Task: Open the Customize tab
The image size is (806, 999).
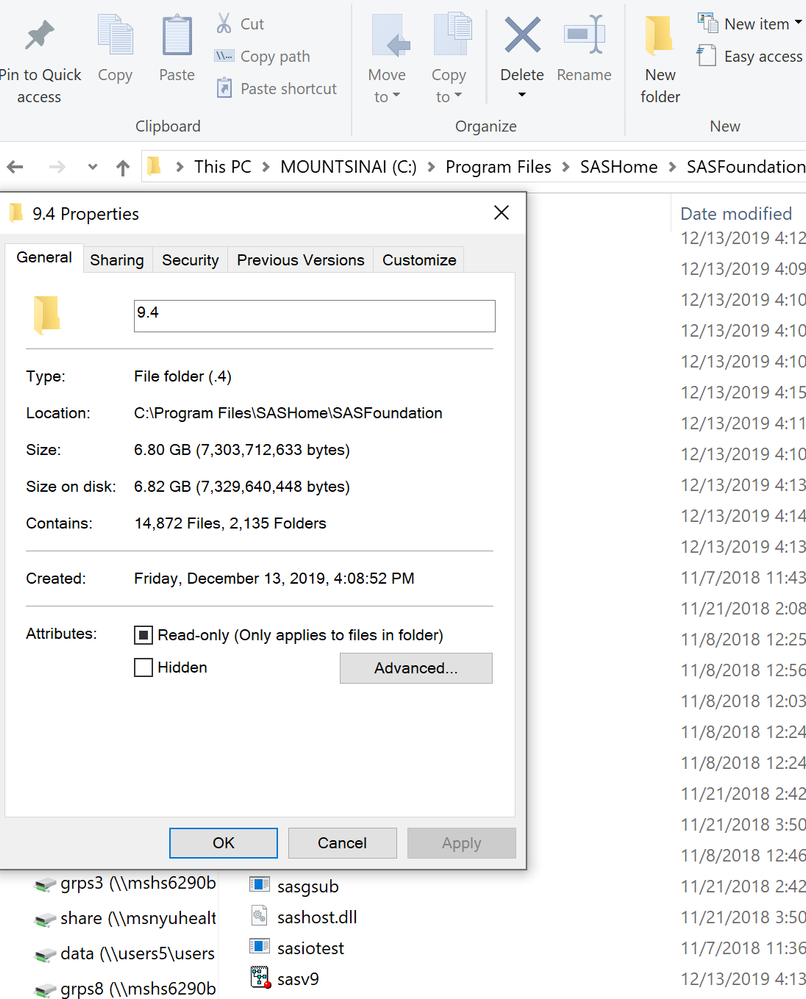Action: pos(419,260)
